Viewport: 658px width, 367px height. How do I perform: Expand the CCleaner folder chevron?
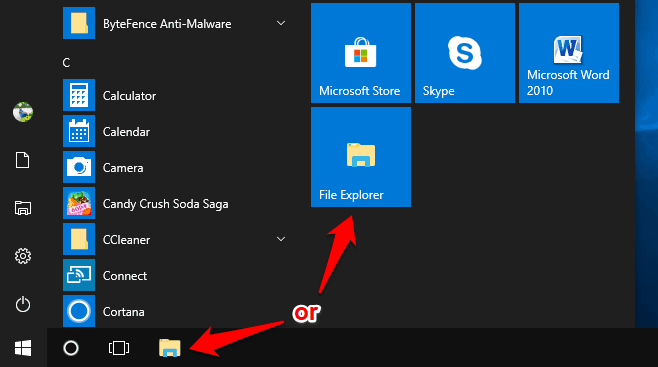tap(281, 239)
